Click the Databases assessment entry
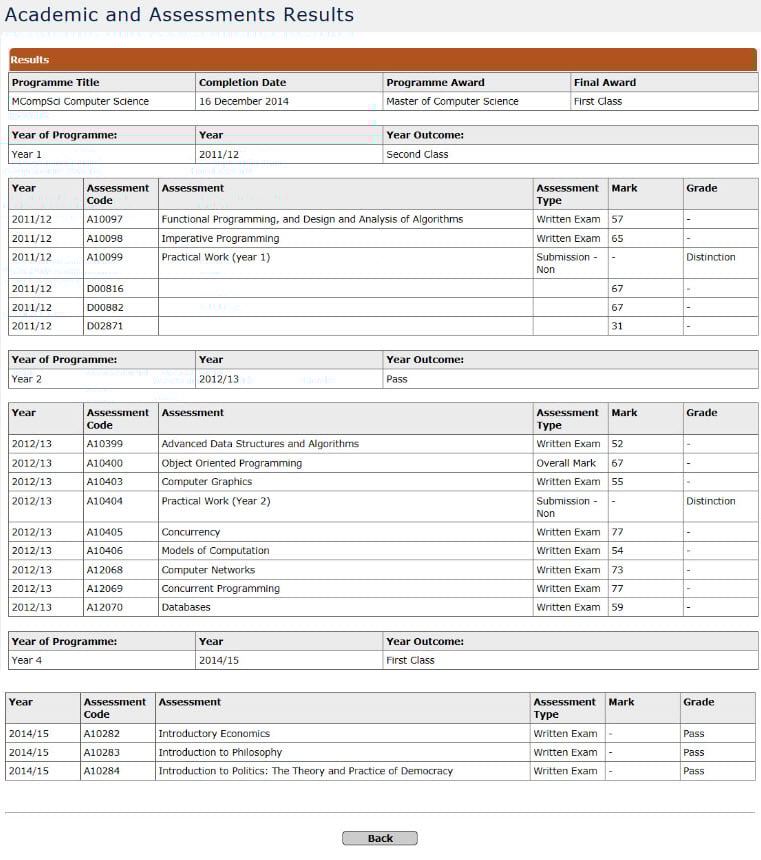Viewport: 761px width, 860px height. click(186, 607)
